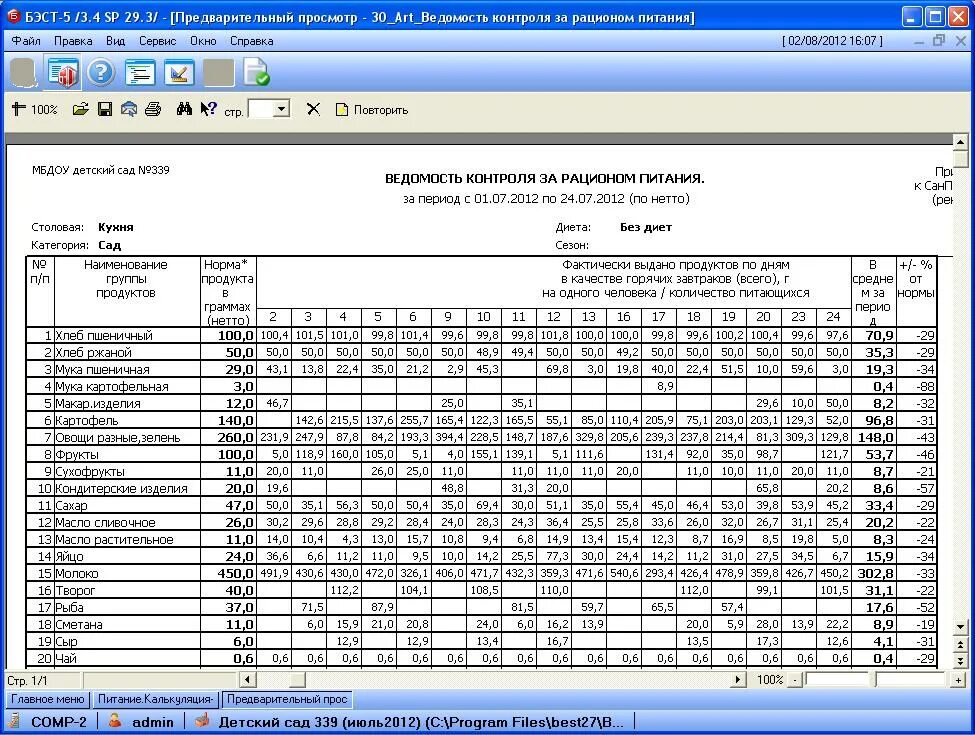The width and height of the screenshot is (975, 735).
Task: Restore the inner document window
Action: (x=939, y=41)
